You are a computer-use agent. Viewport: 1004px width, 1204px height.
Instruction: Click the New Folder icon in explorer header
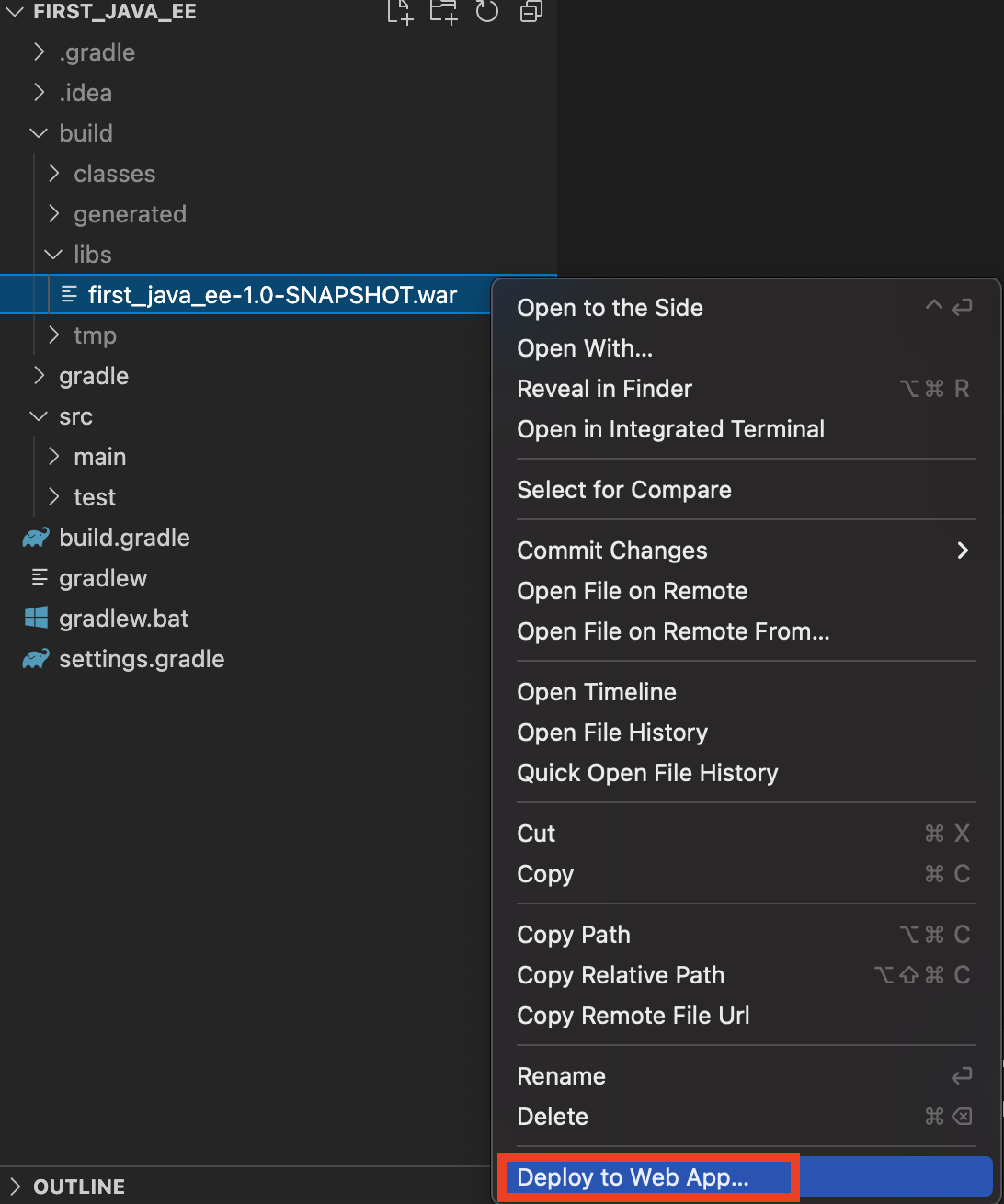443,12
